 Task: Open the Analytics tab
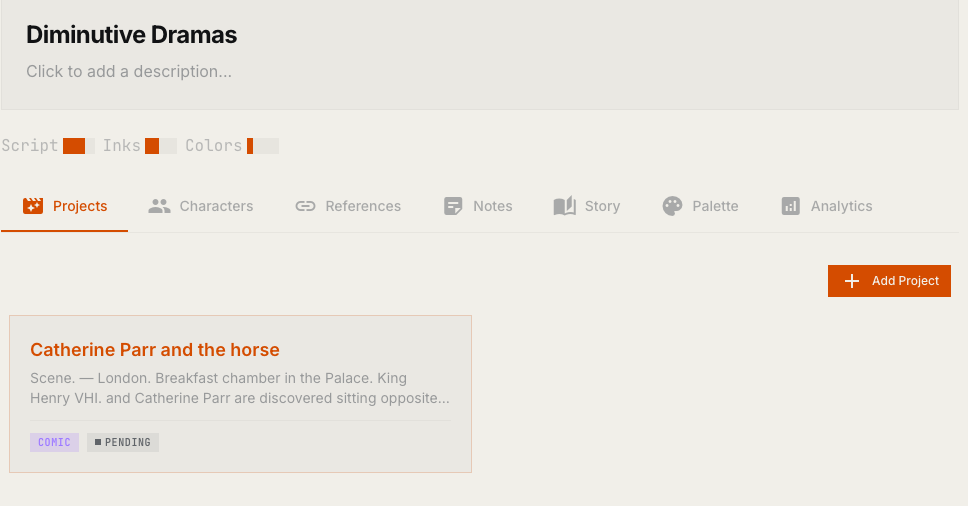tap(827, 206)
